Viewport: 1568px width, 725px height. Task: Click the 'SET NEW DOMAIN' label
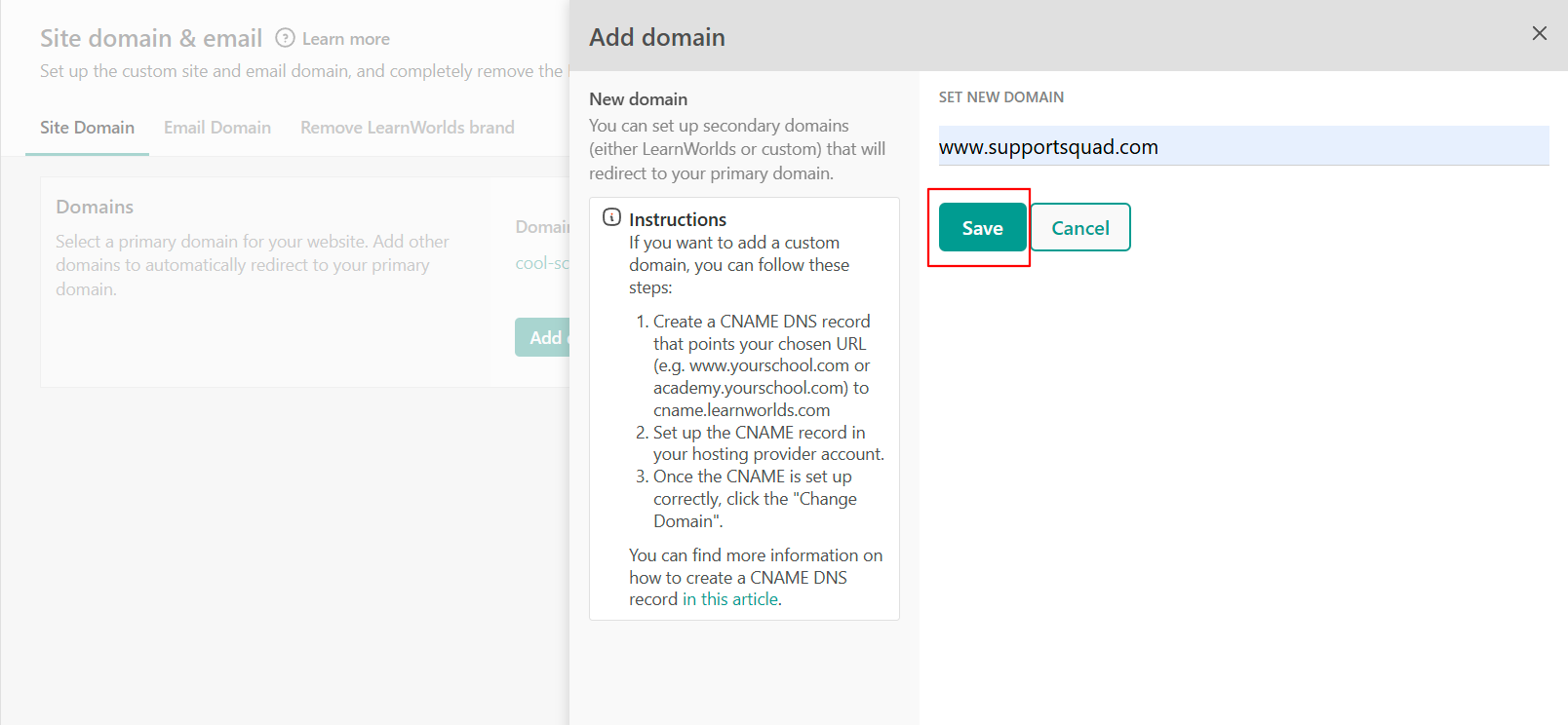[x=1001, y=97]
